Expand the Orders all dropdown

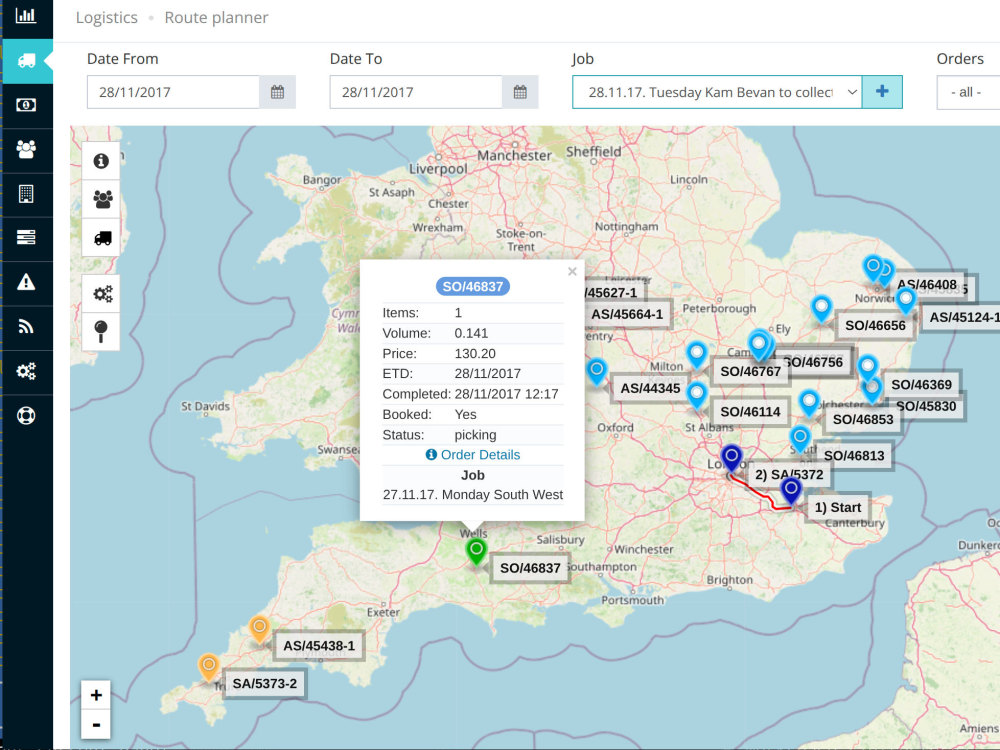(x=968, y=92)
